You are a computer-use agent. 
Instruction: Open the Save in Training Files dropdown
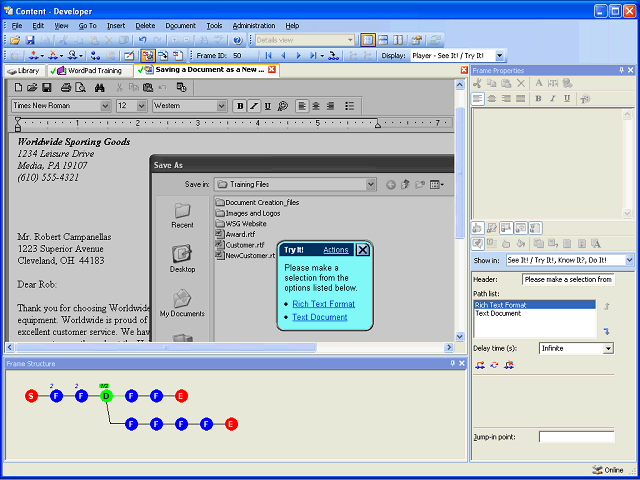pyautogui.click(x=371, y=184)
